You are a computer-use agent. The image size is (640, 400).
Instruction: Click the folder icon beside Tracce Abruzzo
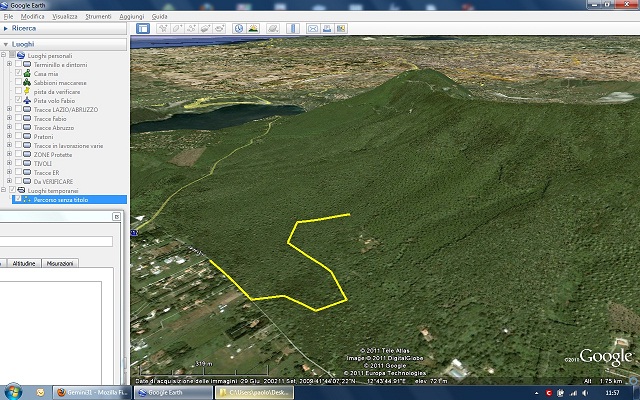(x=27, y=127)
